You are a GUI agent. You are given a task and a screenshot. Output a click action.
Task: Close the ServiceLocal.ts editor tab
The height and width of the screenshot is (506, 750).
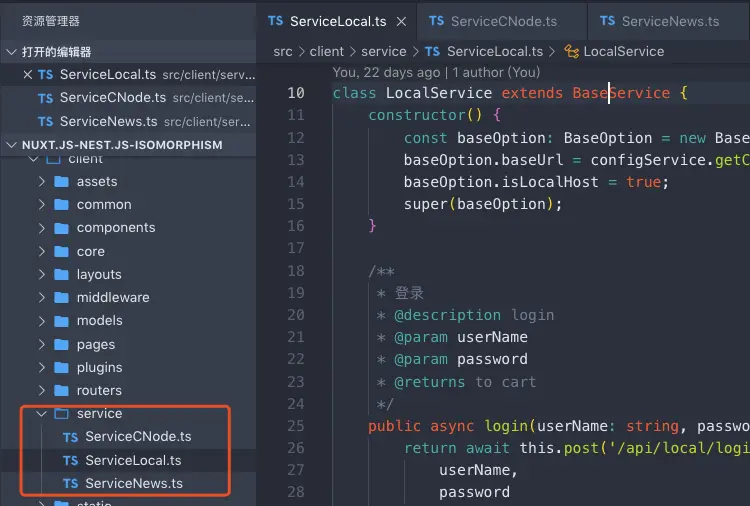[401, 22]
